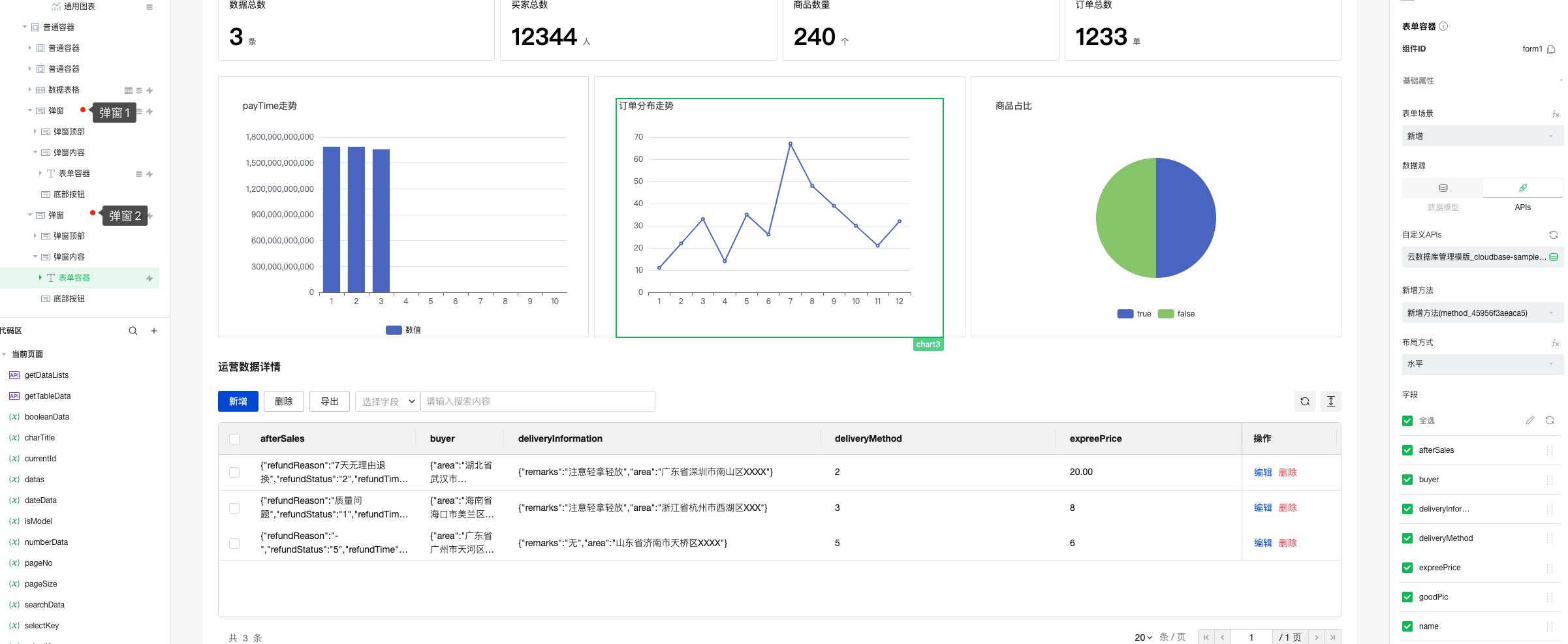1568x644 pixels.
Task: Open the page size dropdown showing 20
Action: [x=1143, y=637]
